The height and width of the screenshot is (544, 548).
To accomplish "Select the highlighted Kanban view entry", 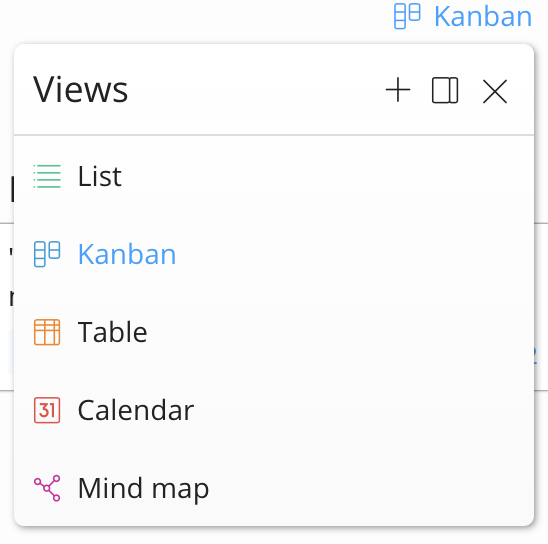I will (274, 254).
